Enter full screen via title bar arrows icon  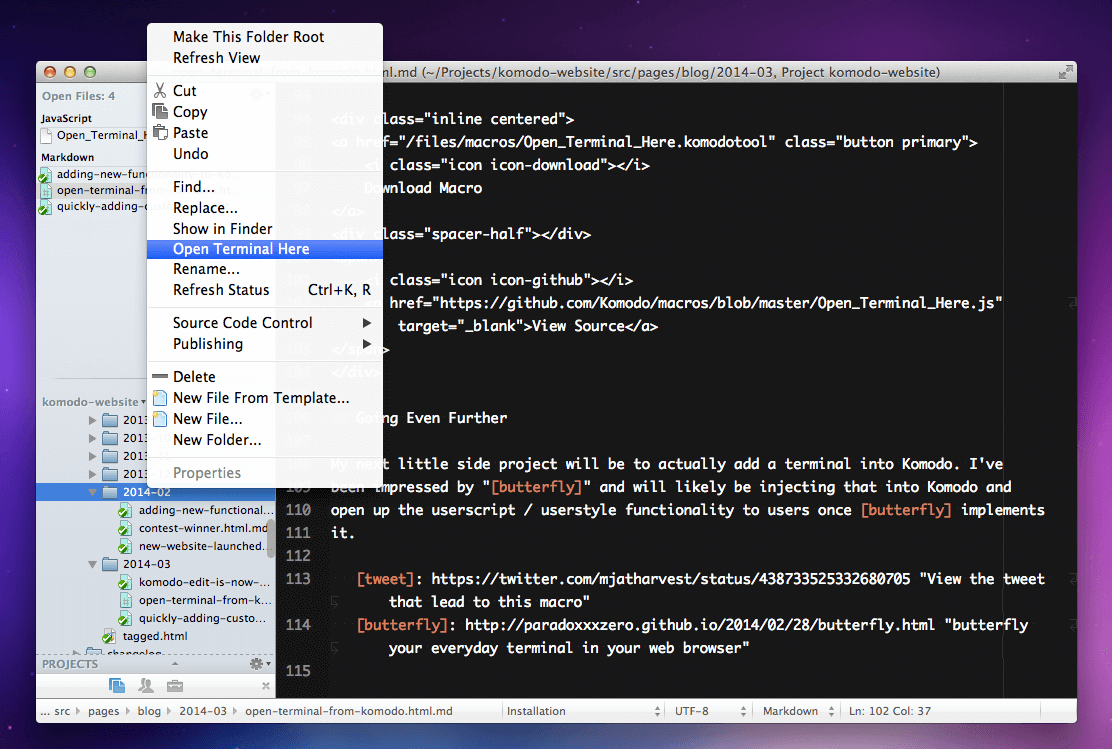(x=1065, y=72)
